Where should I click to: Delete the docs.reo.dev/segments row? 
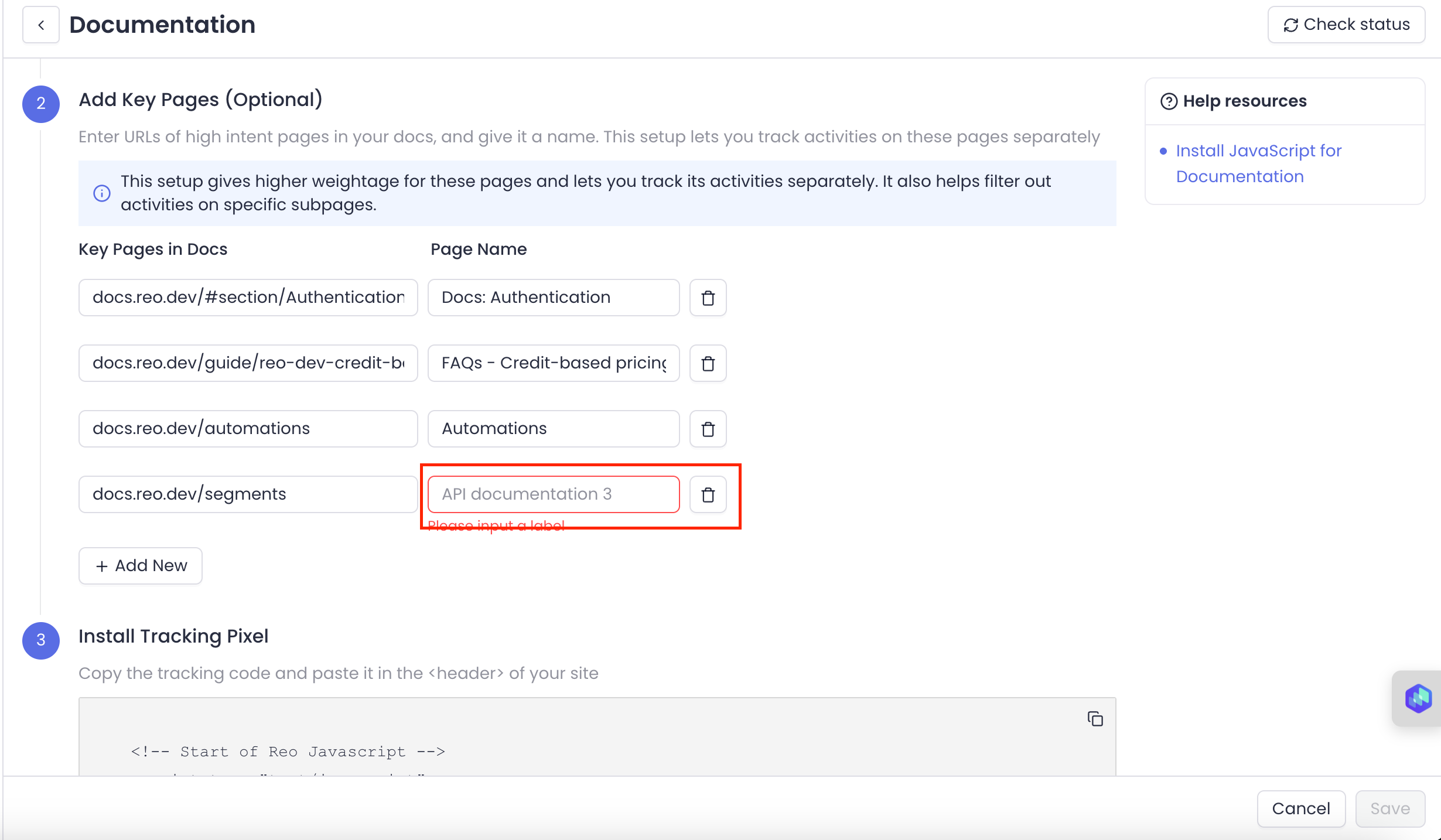708,494
